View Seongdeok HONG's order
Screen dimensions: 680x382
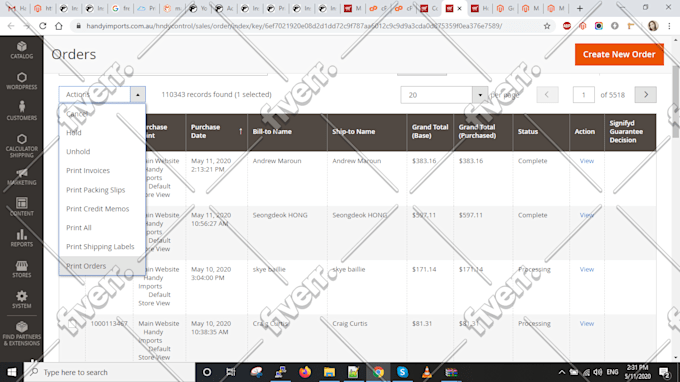point(586,215)
